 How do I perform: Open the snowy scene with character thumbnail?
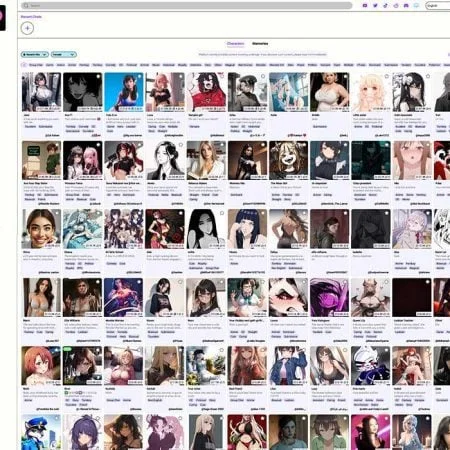206,366
